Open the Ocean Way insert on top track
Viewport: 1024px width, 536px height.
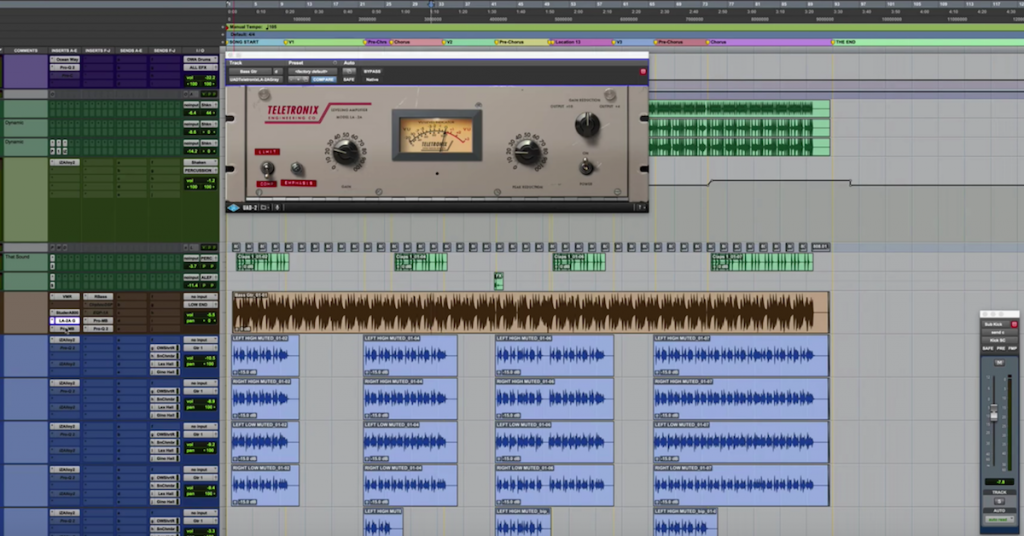coord(65,59)
